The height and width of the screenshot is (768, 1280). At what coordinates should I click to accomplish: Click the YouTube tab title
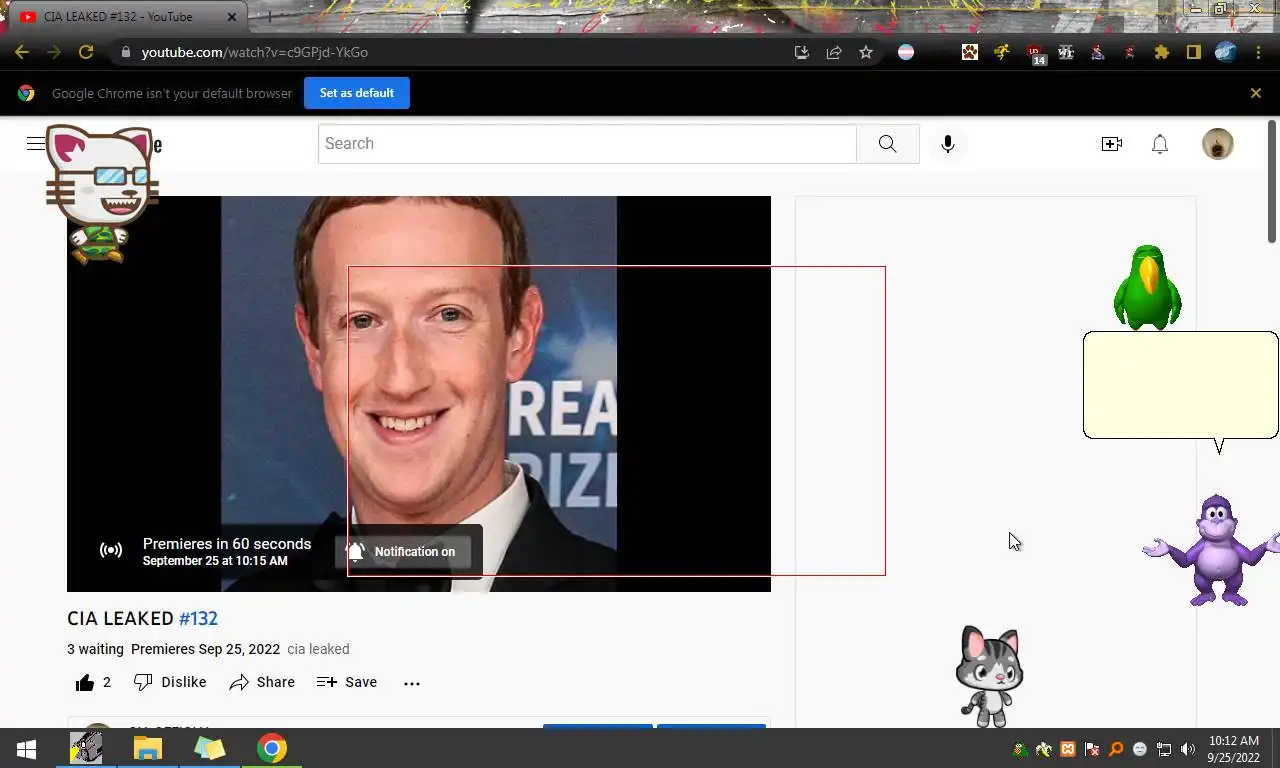[x=118, y=17]
